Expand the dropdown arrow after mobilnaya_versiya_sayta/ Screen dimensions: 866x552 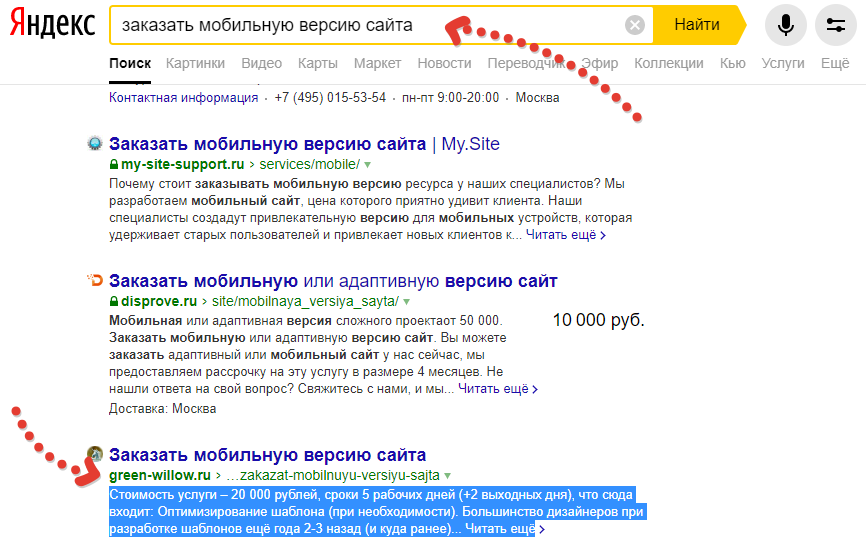pyautogui.click(x=406, y=302)
